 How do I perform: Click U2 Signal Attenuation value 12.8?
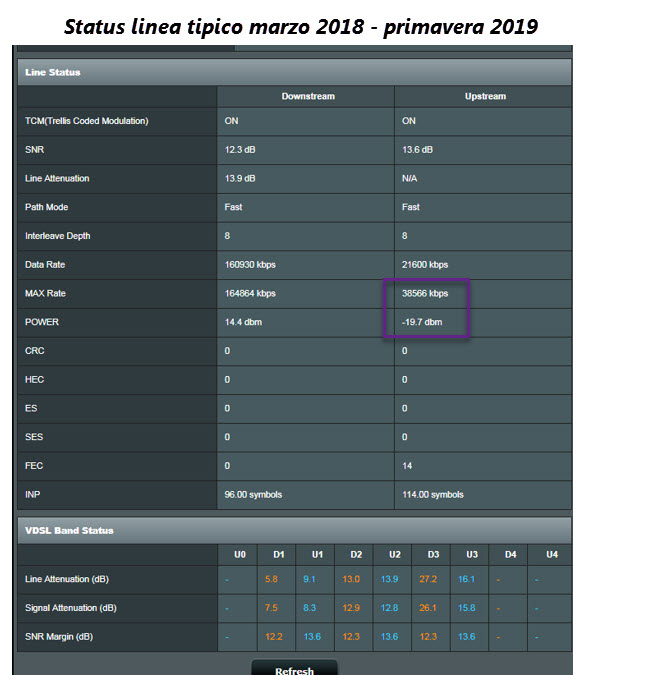click(x=389, y=608)
